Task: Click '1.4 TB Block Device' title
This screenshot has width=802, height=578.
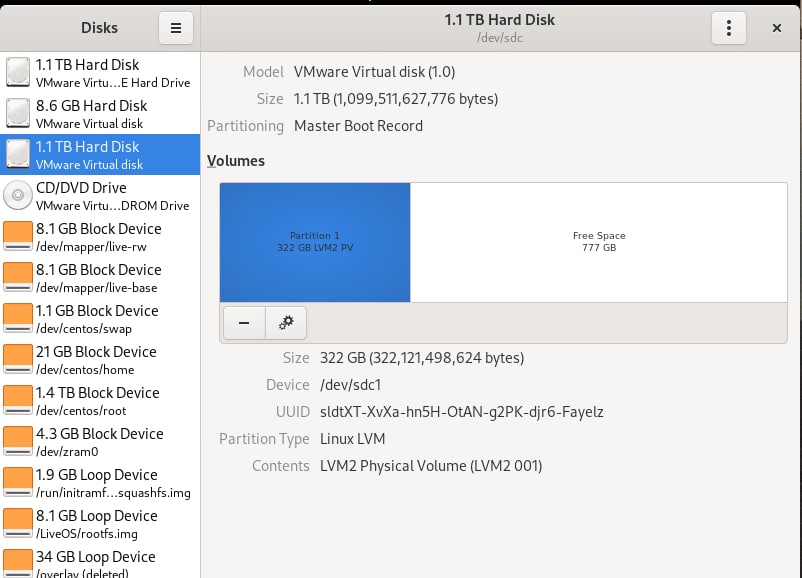Action: pos(98,393)
